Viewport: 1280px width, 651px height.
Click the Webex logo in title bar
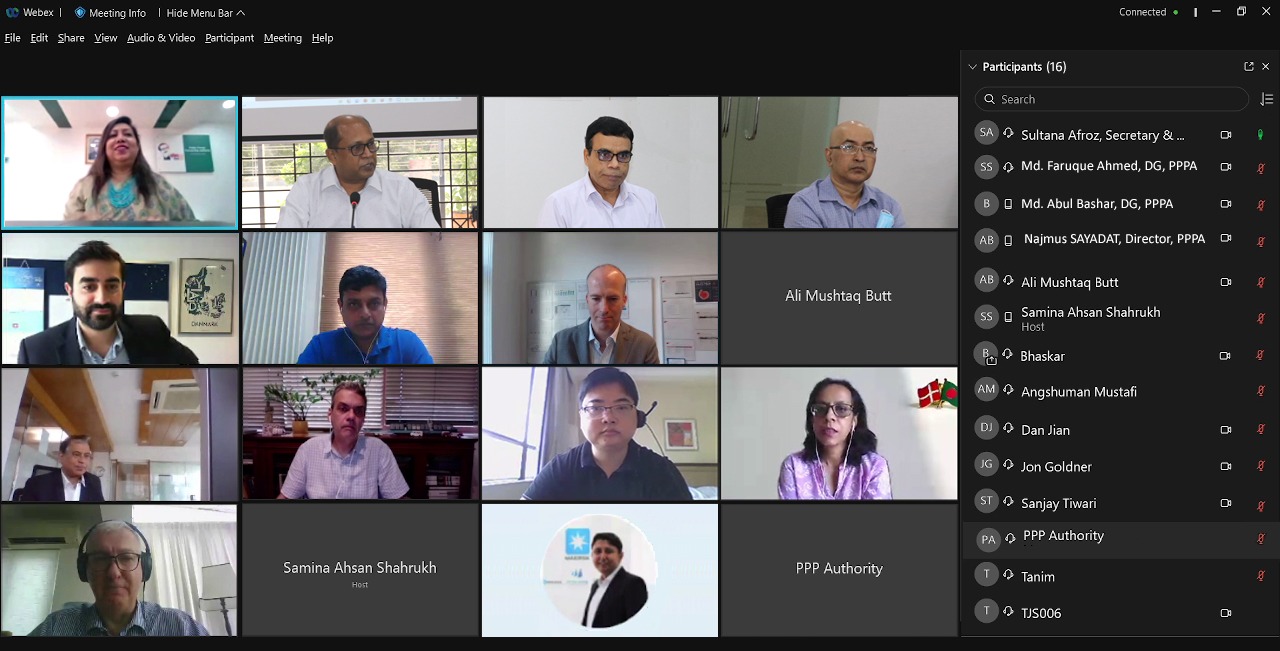point(12,13)
